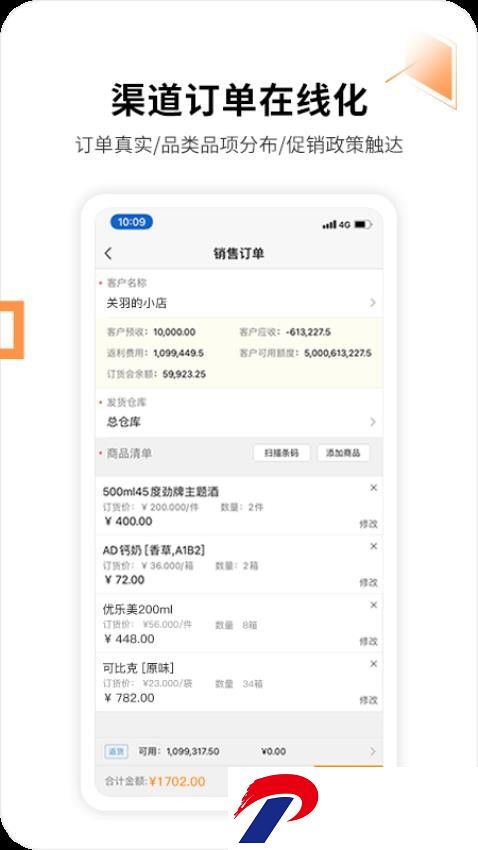Tap the back arrow on 销售订单
478x850 pixels.
[x=108, y=253]
